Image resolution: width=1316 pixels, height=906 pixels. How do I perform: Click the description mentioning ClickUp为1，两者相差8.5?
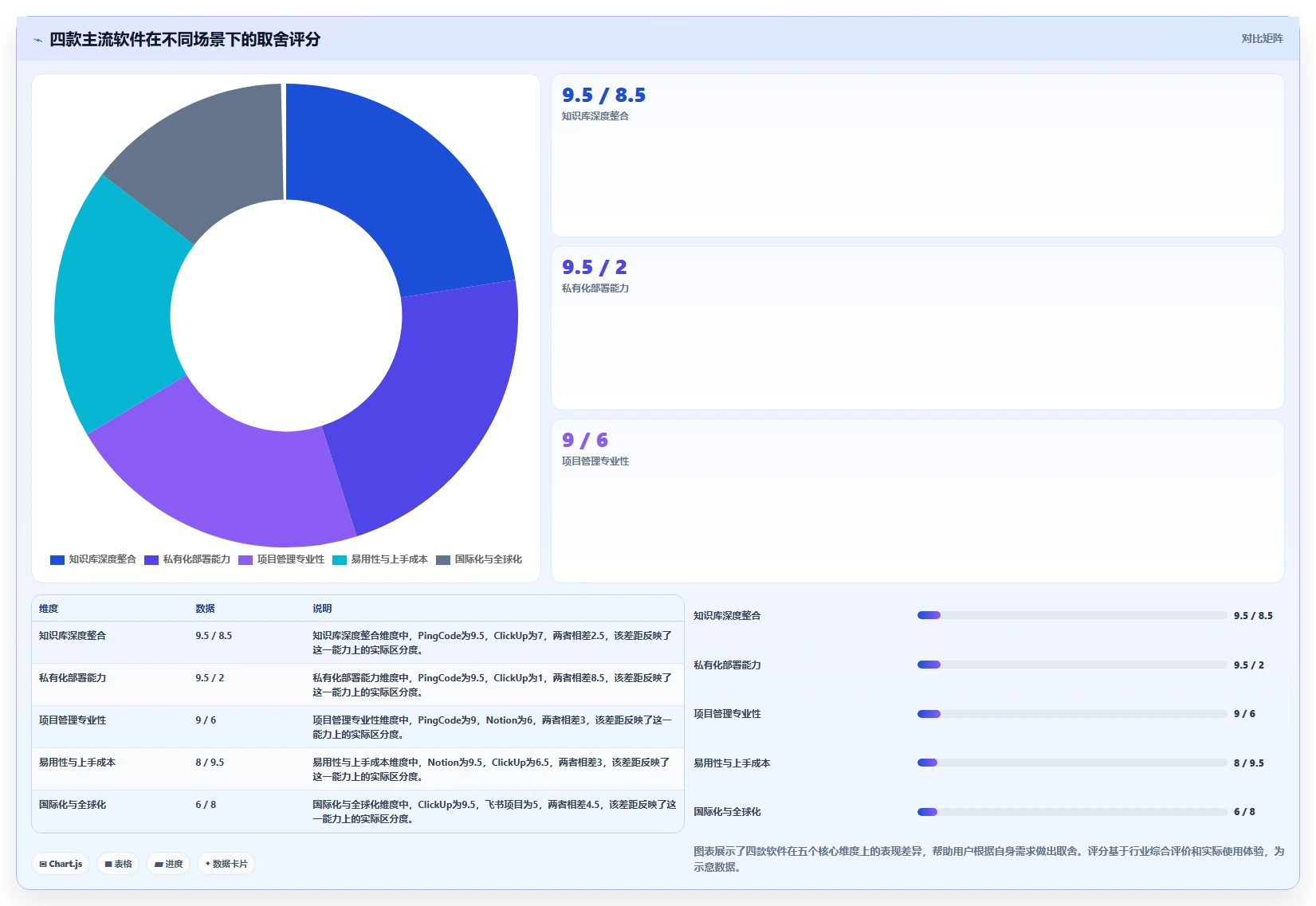click(493, 685)
